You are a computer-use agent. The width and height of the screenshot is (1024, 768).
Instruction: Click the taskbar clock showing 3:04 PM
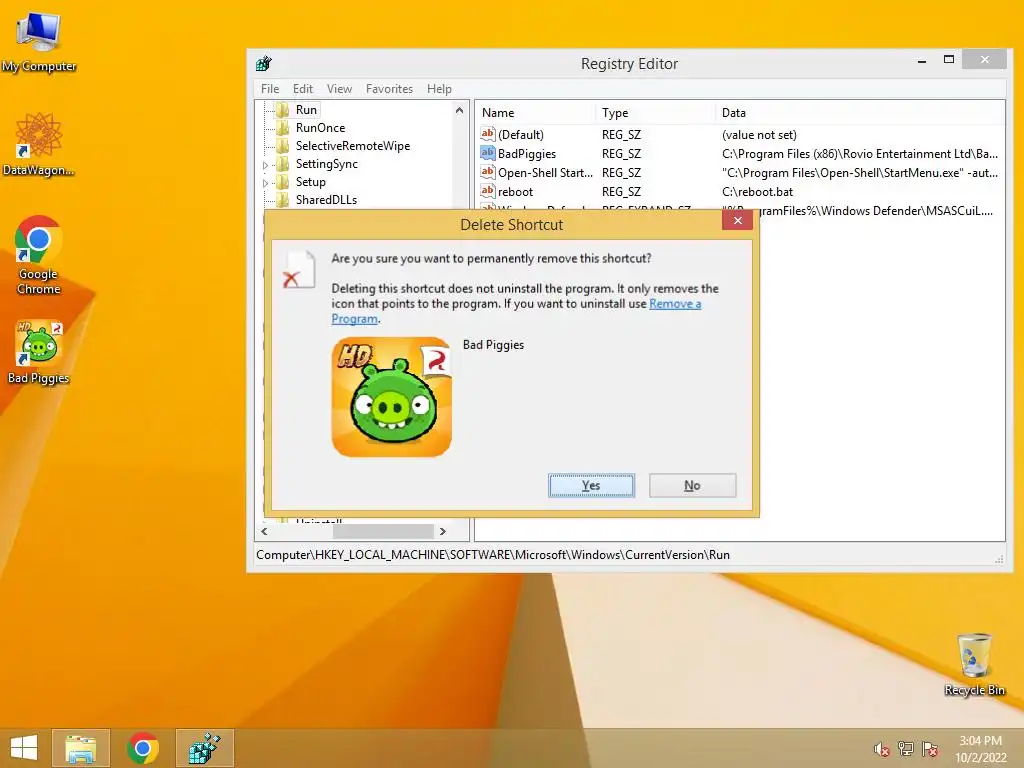click(x=980, y=749)
